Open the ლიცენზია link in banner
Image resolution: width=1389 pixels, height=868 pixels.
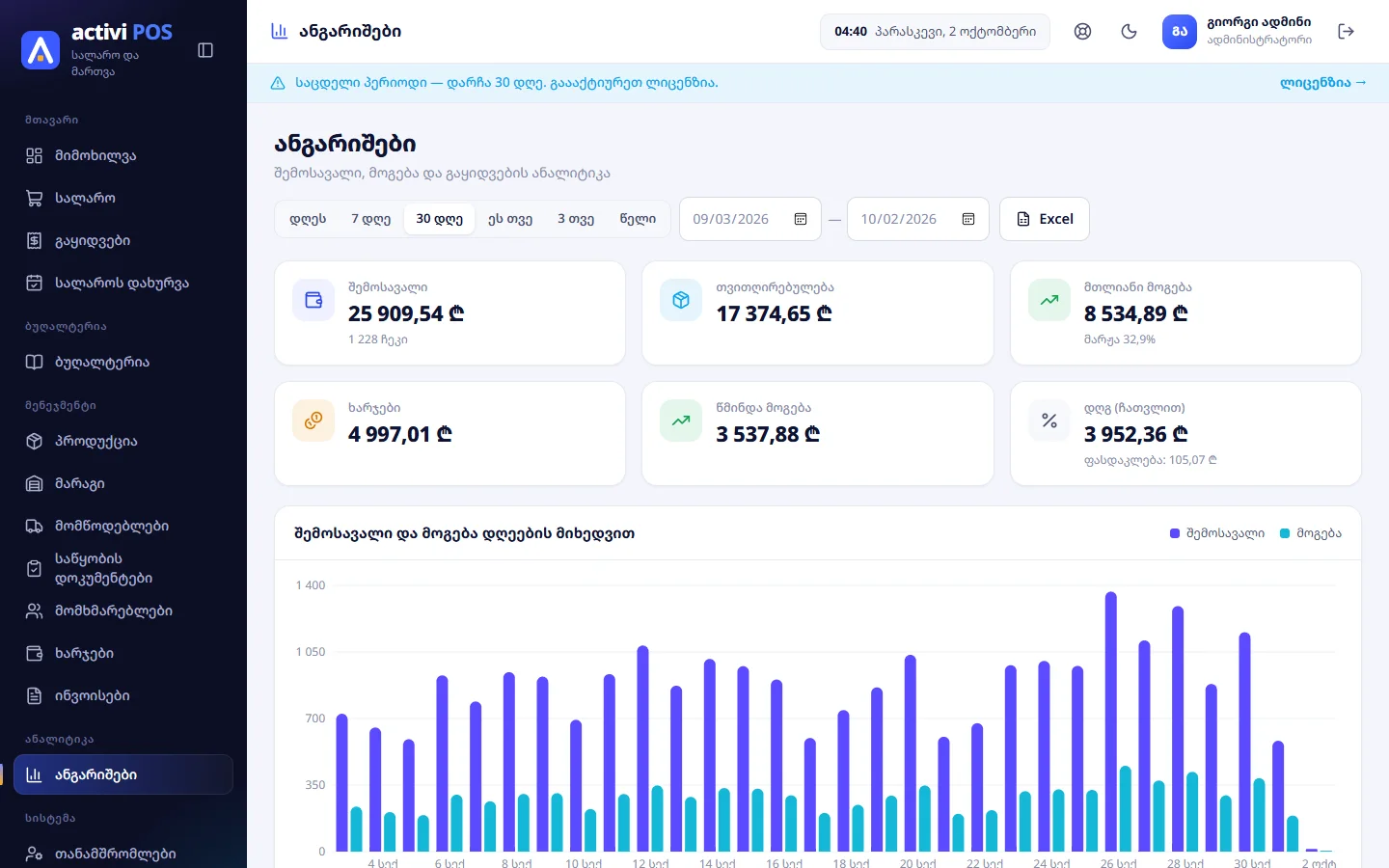coord(1322,83)
